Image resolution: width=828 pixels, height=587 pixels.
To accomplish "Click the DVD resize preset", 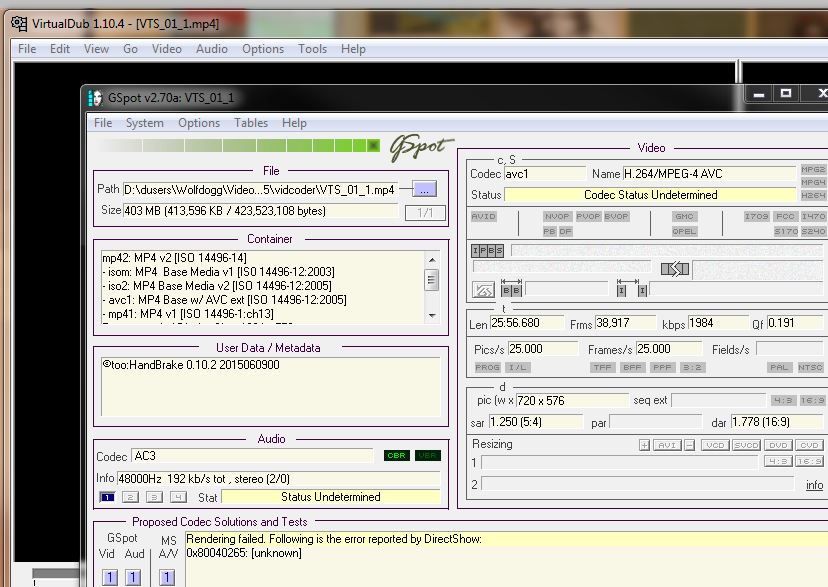I will click(x=778, y=445).
